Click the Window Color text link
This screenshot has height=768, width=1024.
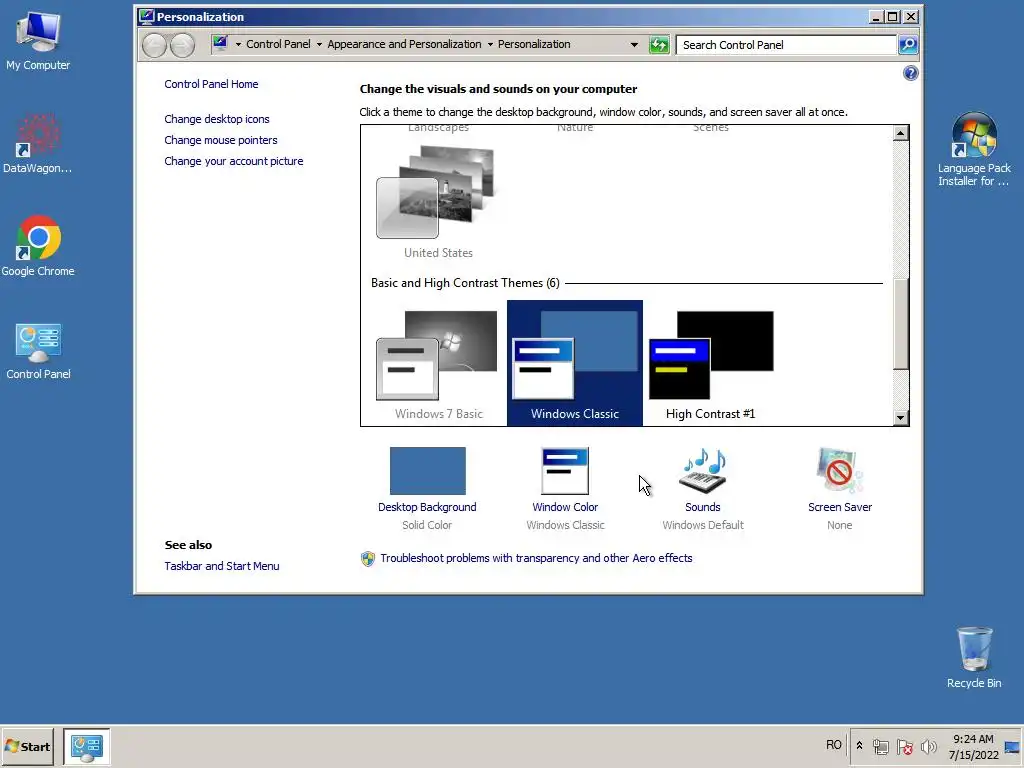point(565,507)
